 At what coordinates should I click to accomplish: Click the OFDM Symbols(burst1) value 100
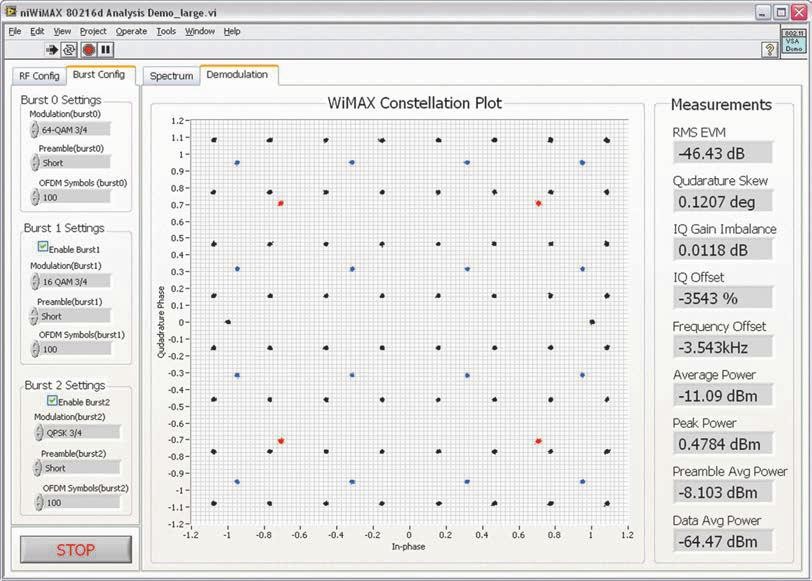pyautogui.click(x=76, y=349)
